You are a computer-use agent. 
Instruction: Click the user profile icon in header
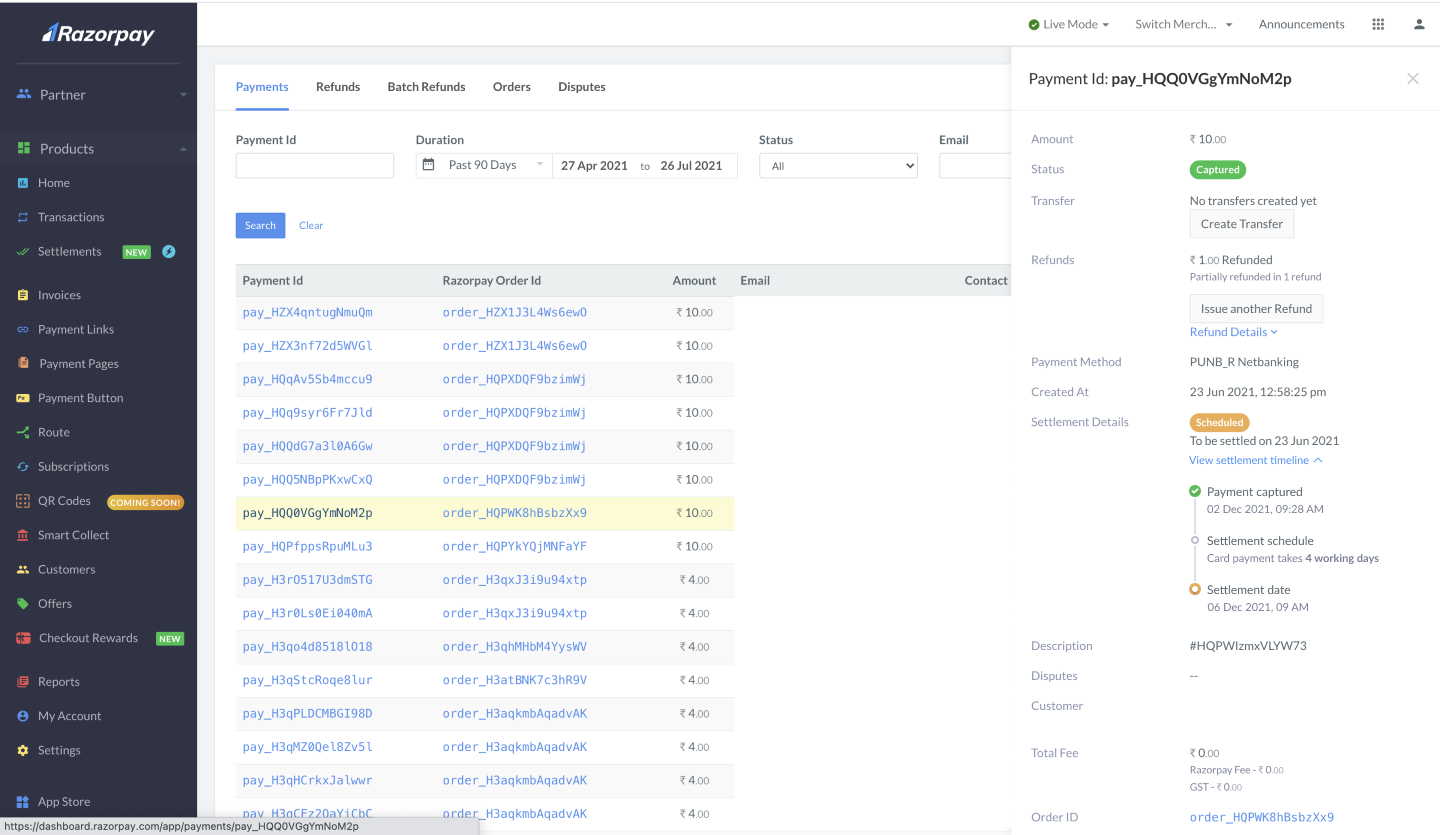1419,24
